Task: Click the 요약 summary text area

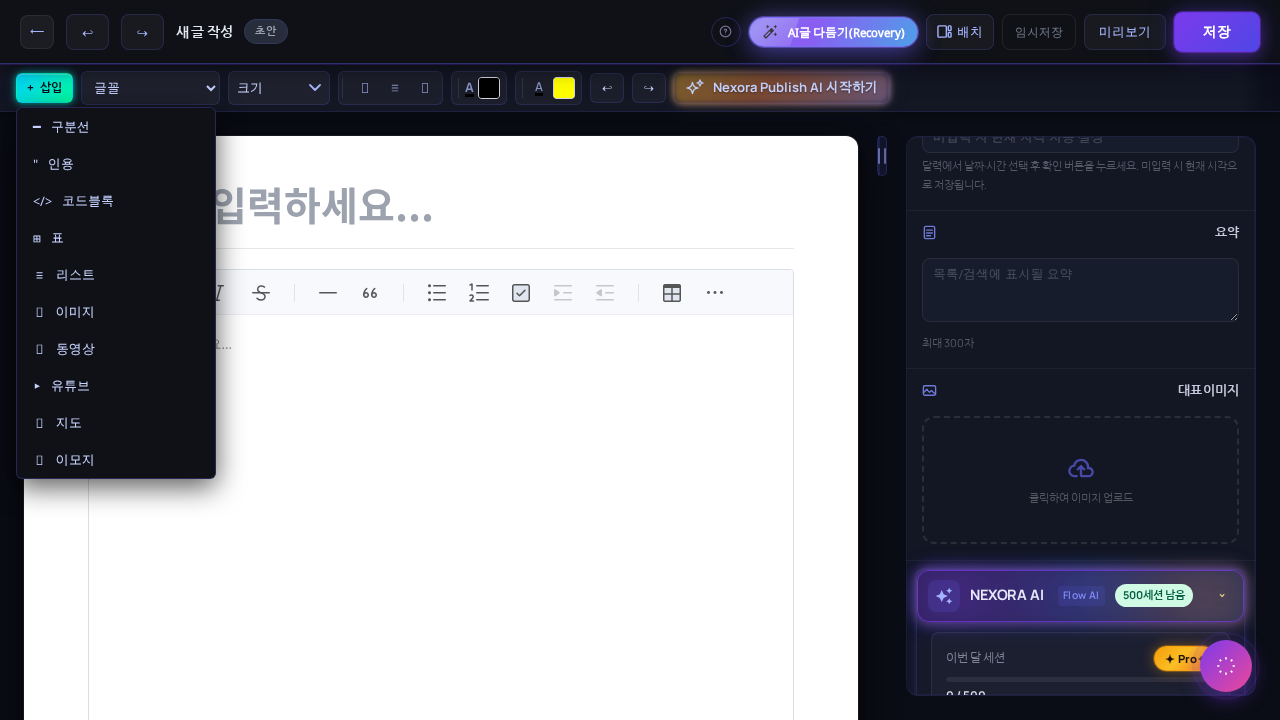Action: pyautogui.click(x=1080, y=290)
